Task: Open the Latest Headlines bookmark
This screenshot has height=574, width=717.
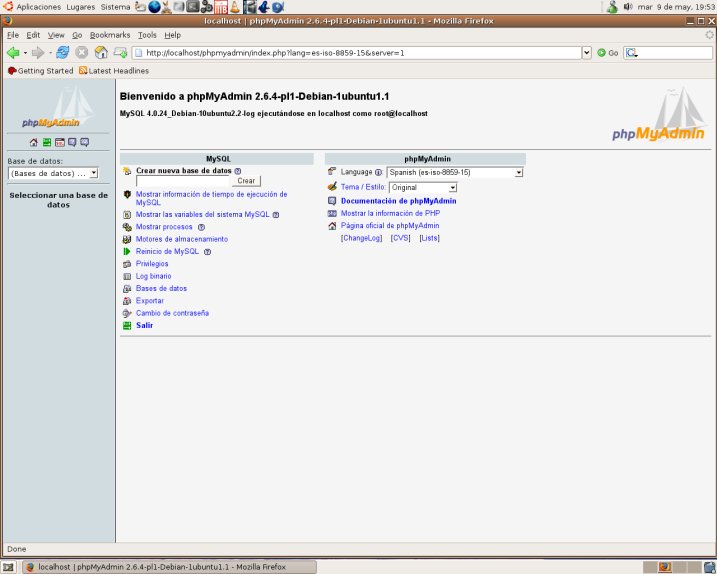Action: point(114,71)
